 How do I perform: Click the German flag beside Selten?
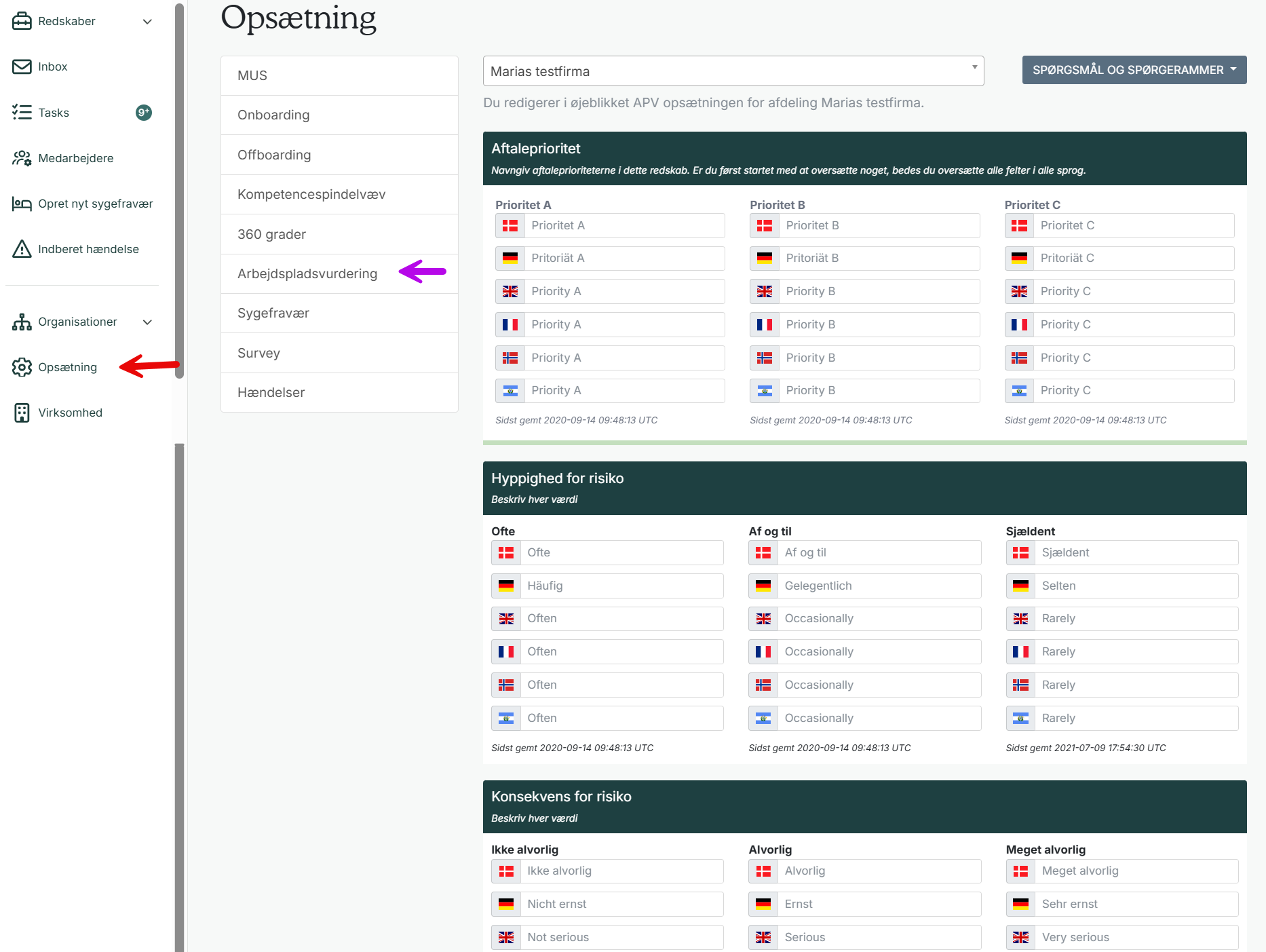coord(1020,586)
